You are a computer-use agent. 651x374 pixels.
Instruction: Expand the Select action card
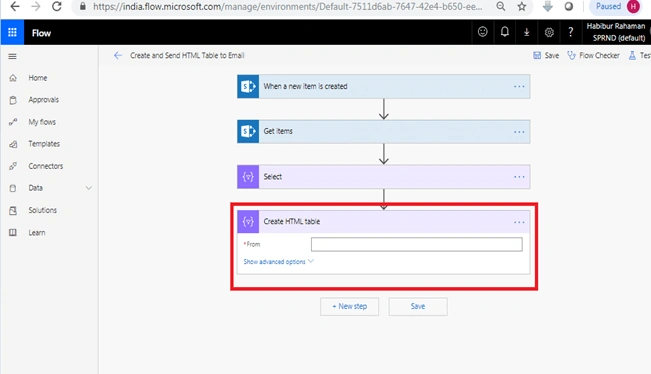(384, 177)
